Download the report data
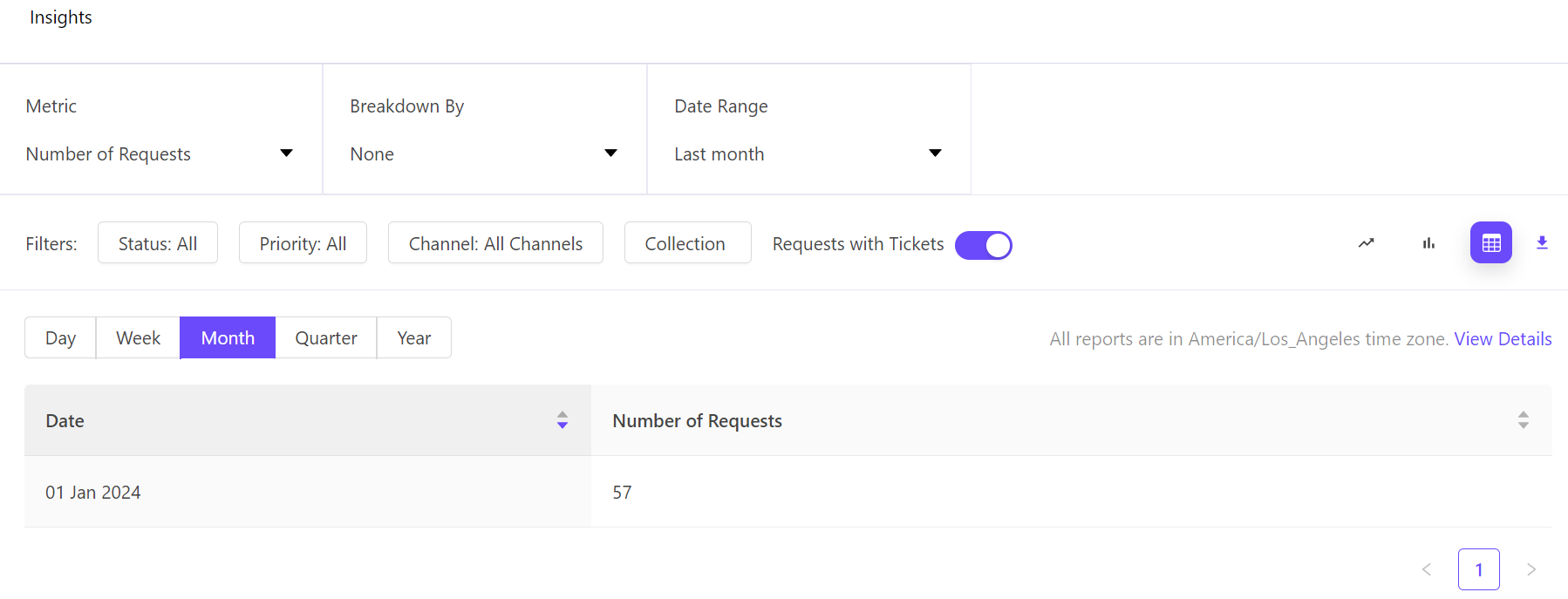This screenshot has width=1568, height=599. click(x=1542, y=243)
